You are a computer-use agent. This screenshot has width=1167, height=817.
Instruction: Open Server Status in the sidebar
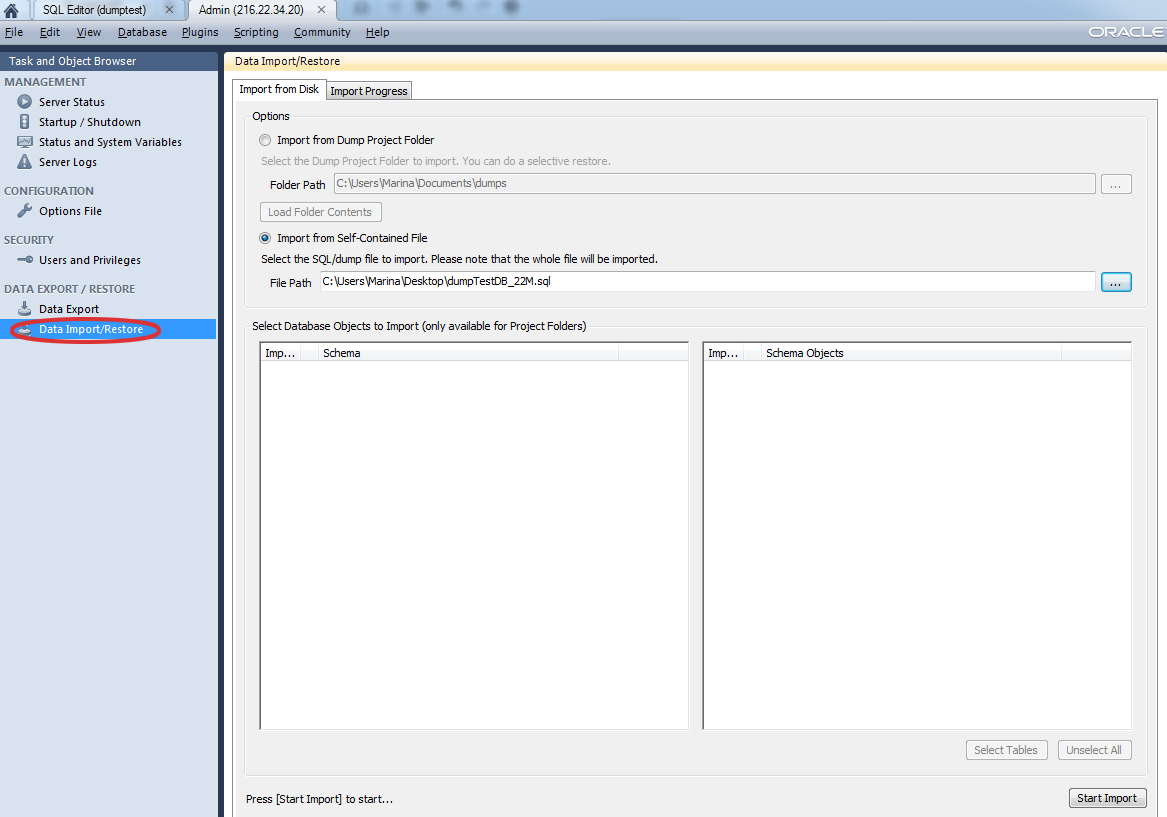coord(72,102)
